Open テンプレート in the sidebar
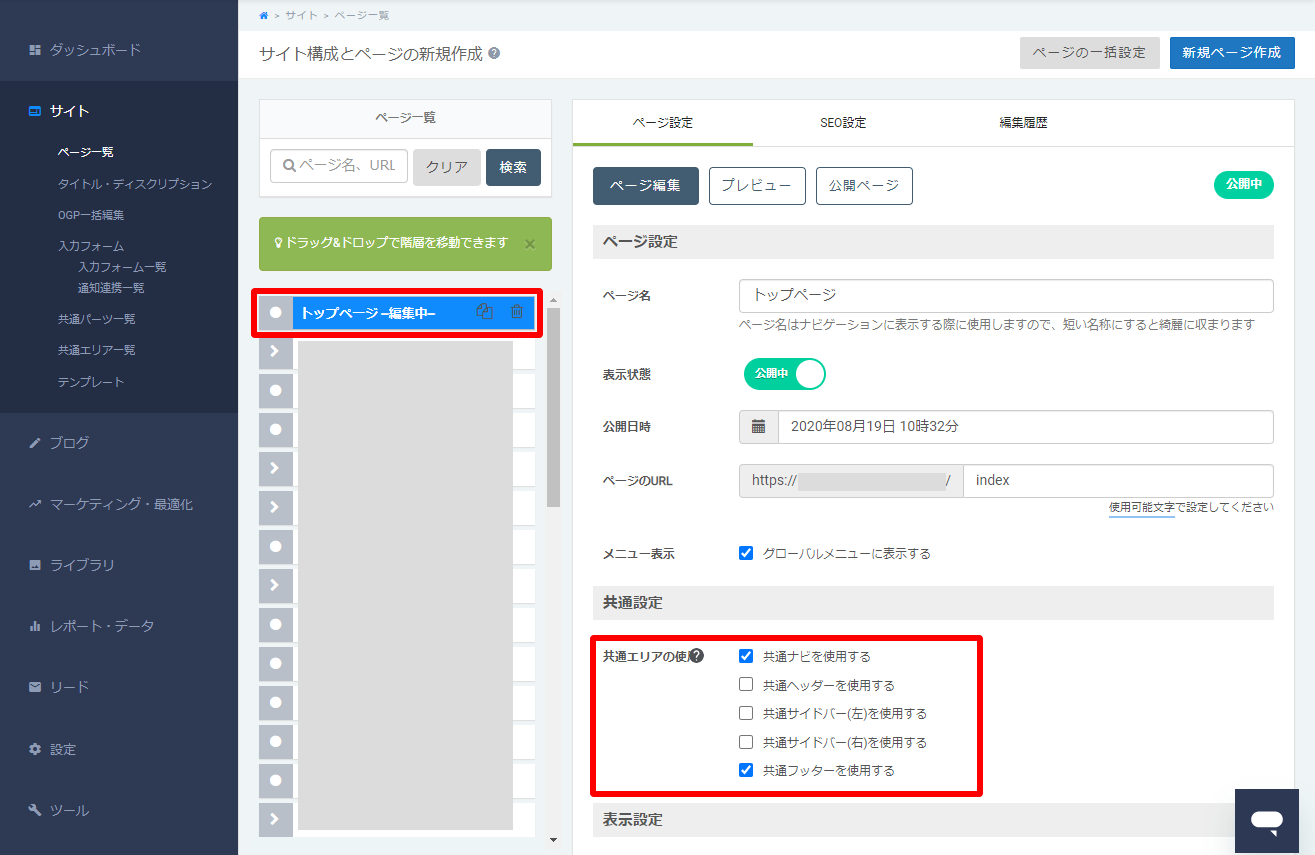Image resolution: width=1315 pixels, height=855 pixels. point(91,382)
